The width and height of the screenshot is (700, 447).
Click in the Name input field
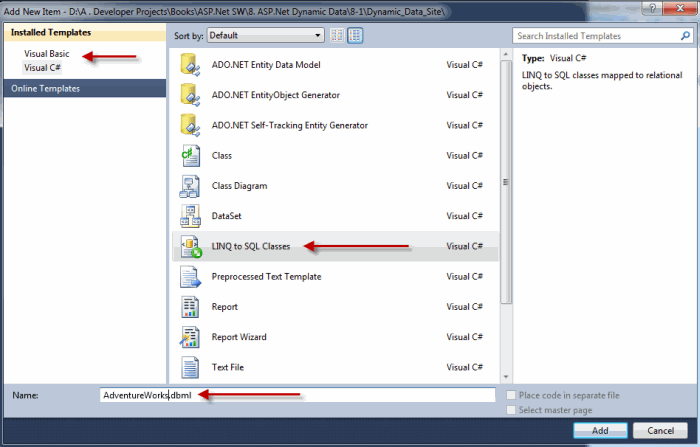[298, 395]
